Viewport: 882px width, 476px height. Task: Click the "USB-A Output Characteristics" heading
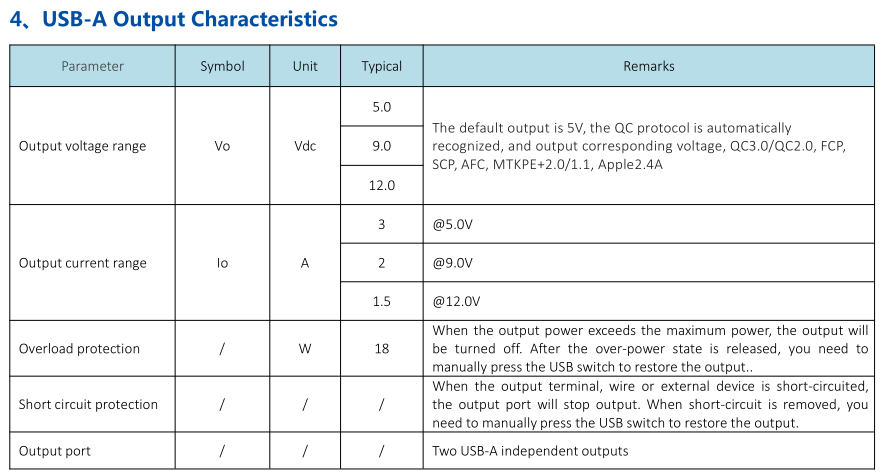(x=174, y=19)
